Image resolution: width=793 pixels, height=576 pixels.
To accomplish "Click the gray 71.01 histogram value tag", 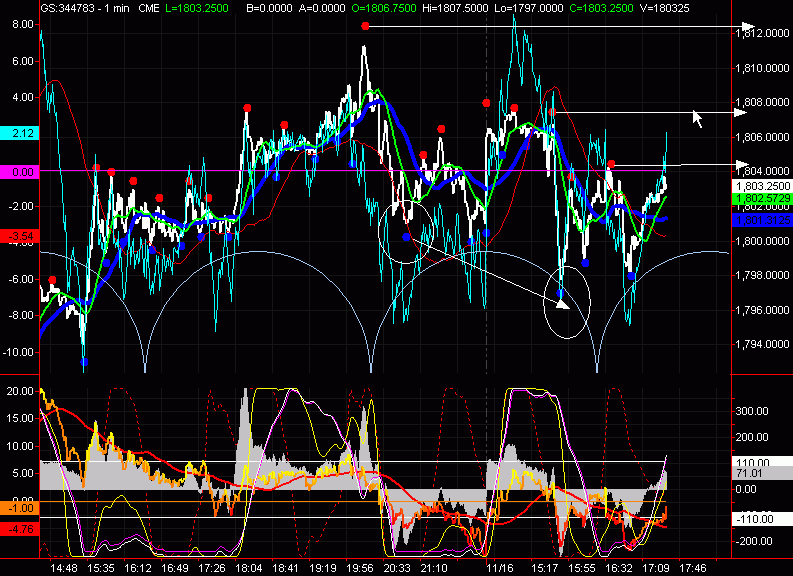I will pyautogui.click(x=762, y=473).
